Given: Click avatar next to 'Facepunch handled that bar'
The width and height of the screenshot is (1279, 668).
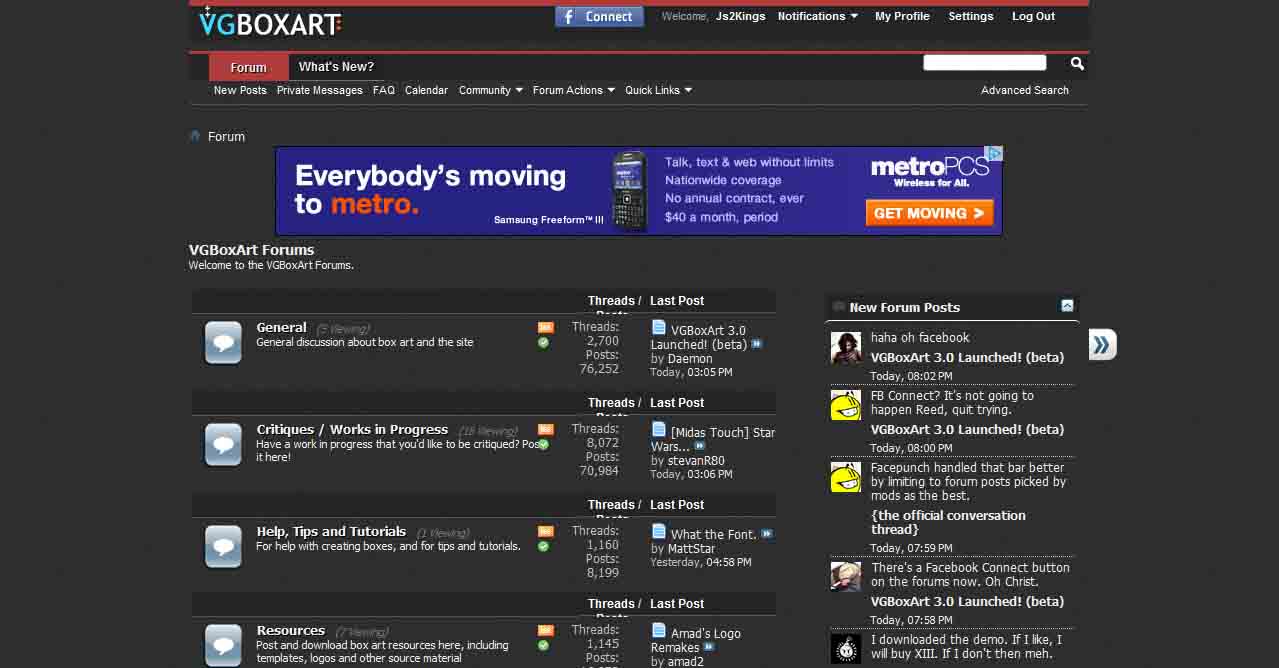Looking at the screenshot, I should tap(845, 477).
